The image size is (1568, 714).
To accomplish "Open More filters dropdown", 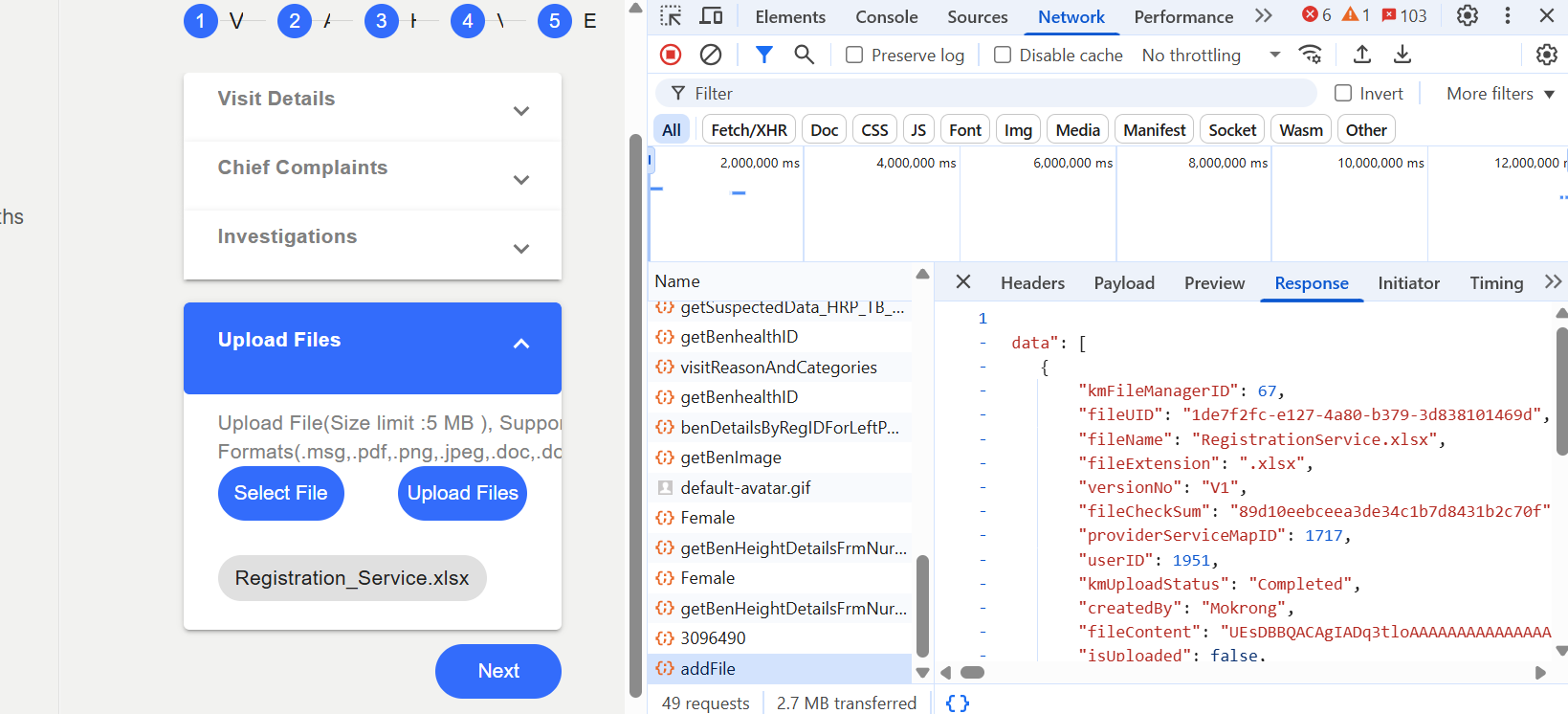I will point(1500,93).
